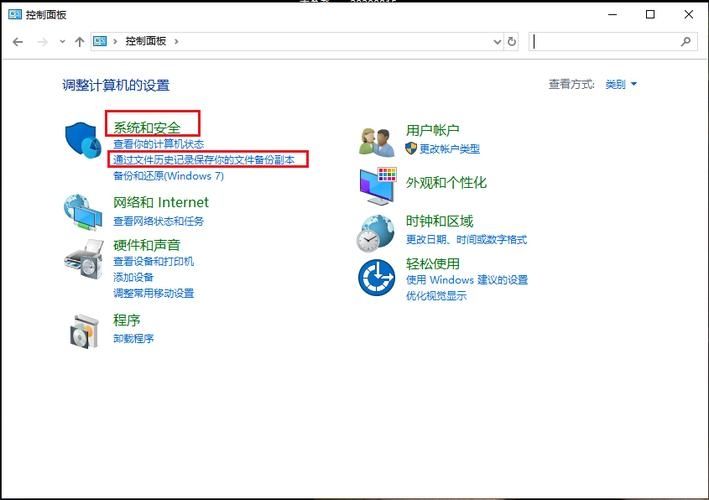The width and height of the screenshot is (709, 500).
Task: Open 外观和个性化 category
Action: point(446,183)
